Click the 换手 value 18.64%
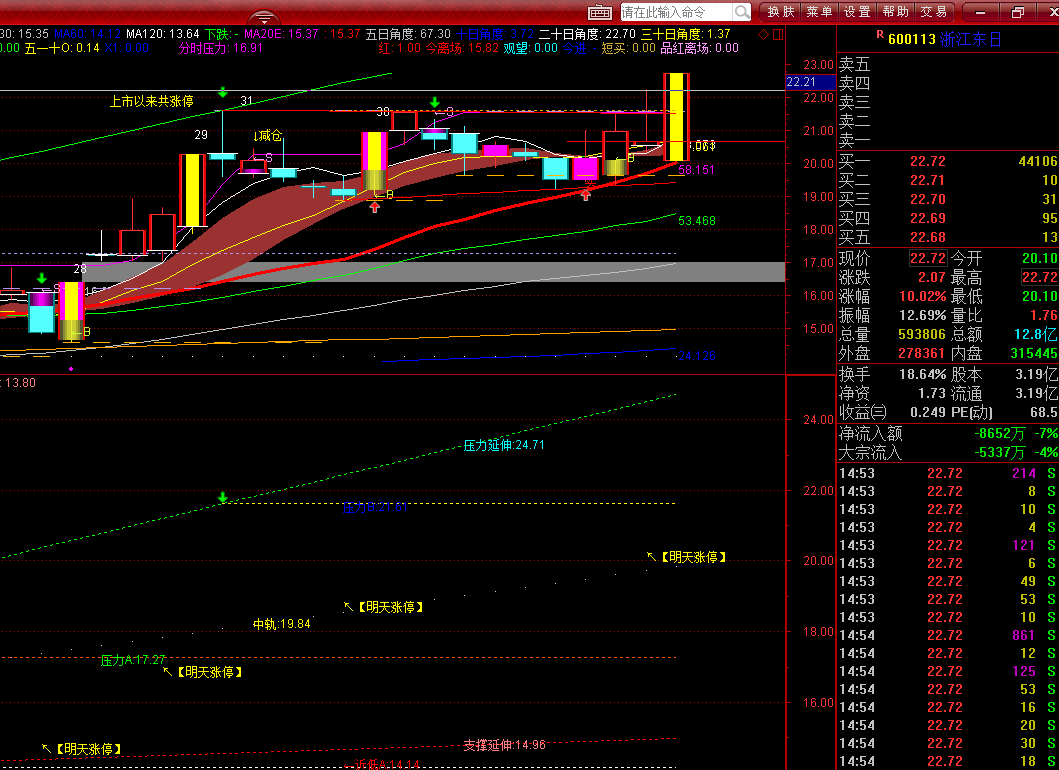This screenshot has width=1059, height=770. [x=923, y=374]
